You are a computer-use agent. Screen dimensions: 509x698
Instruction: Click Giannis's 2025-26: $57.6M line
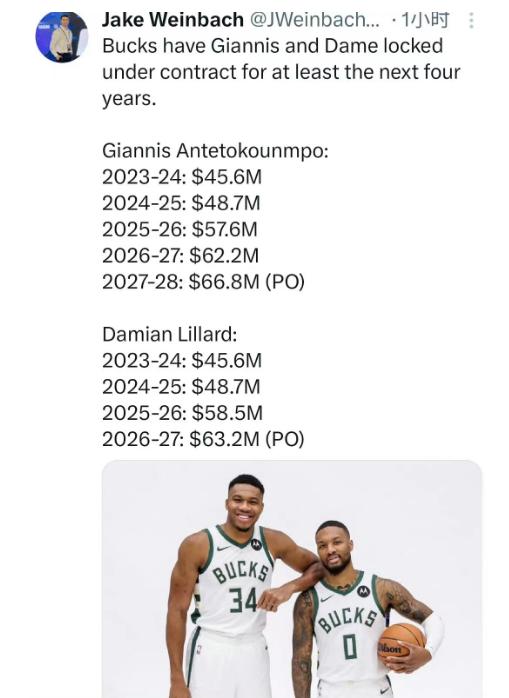pyautogui.click(x=179, y=230)
